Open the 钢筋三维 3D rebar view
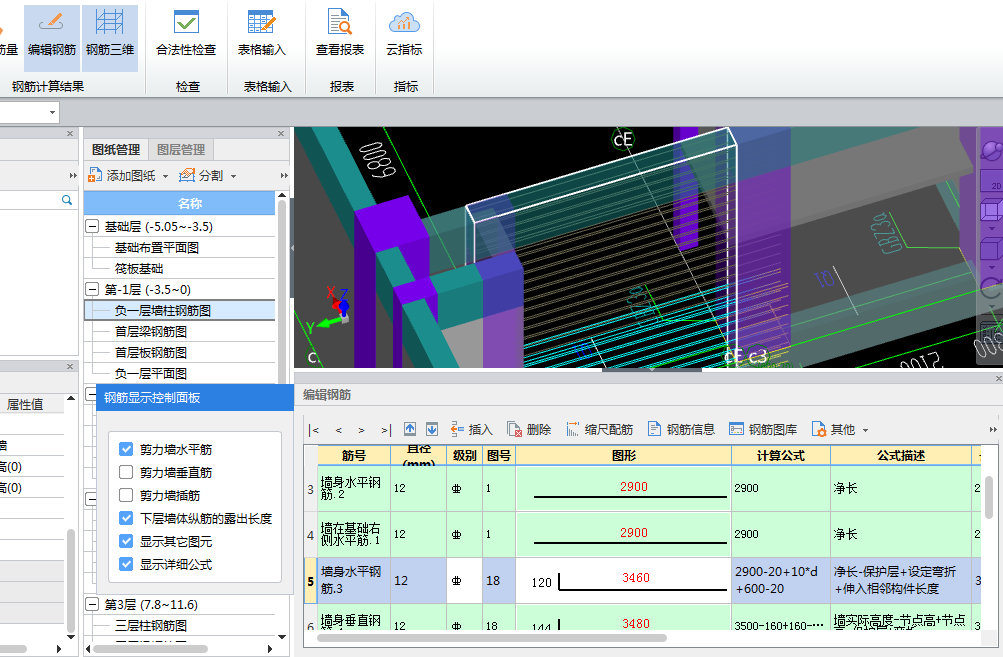Screen dimensions: 1003x657 pyautogui.click(x=110, y=37)
